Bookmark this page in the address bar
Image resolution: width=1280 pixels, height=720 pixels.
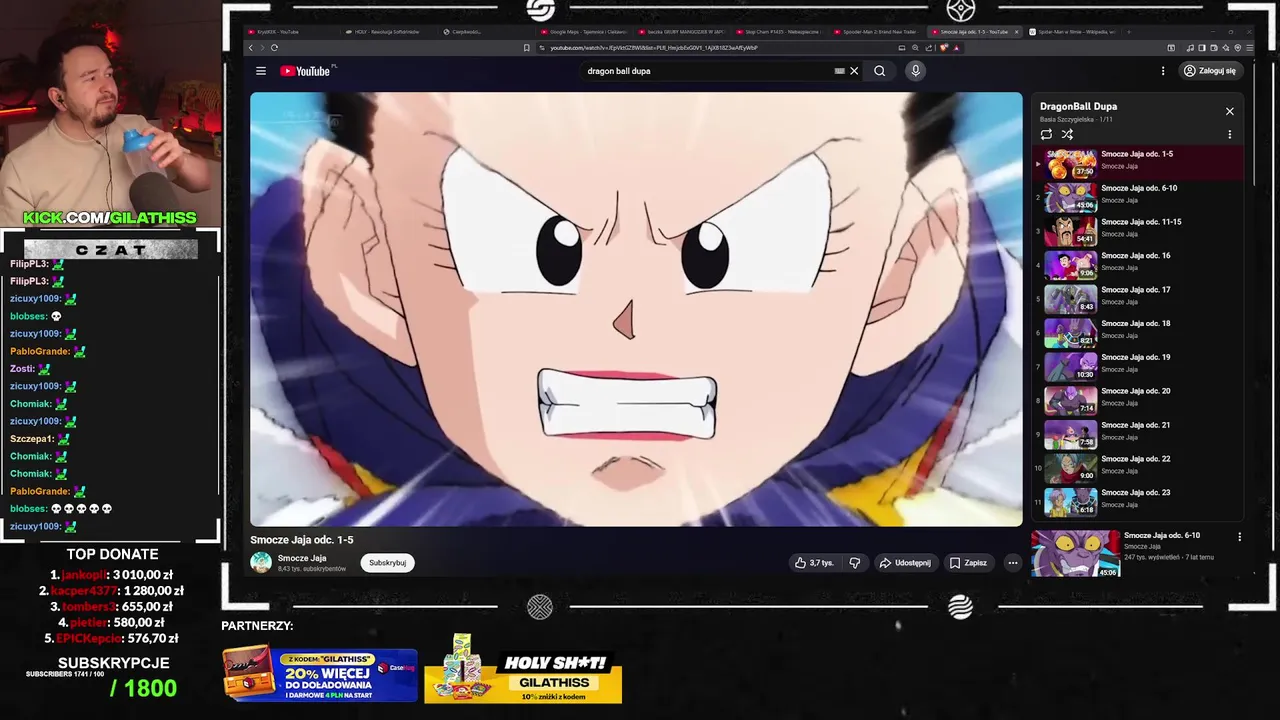[527, 47]
